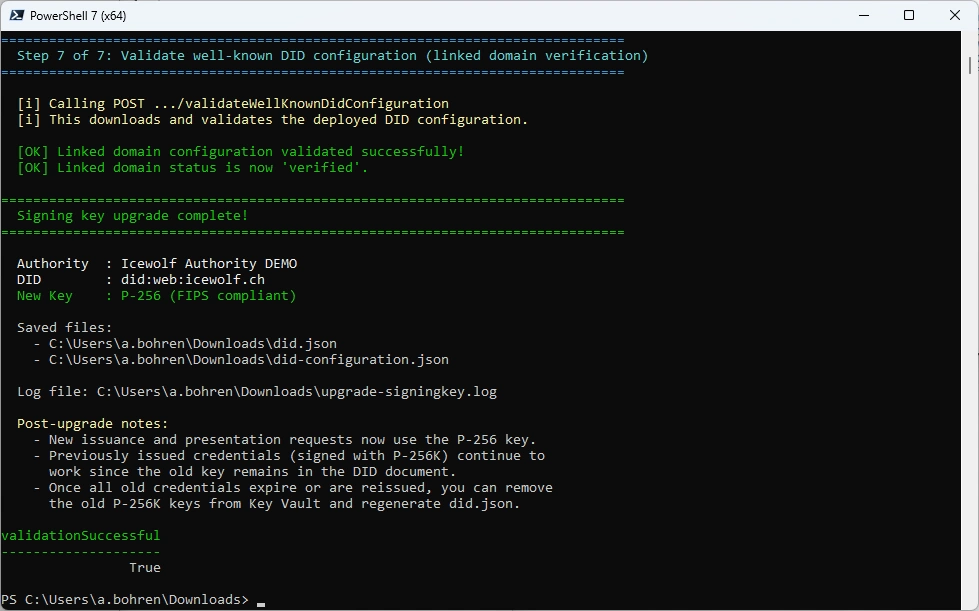The width and height of the screenshot is (979, 611).
Task: Click the 'True' output value
Action: (144, 567)
